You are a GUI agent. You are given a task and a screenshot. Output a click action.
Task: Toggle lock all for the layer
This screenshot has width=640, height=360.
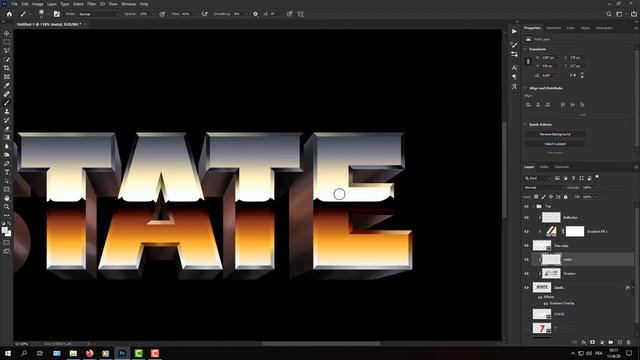pos(566,197)
